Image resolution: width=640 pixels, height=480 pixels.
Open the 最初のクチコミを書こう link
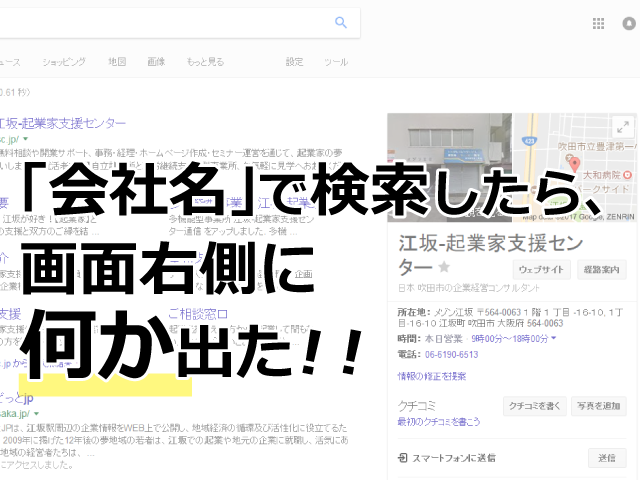[439, 422]
